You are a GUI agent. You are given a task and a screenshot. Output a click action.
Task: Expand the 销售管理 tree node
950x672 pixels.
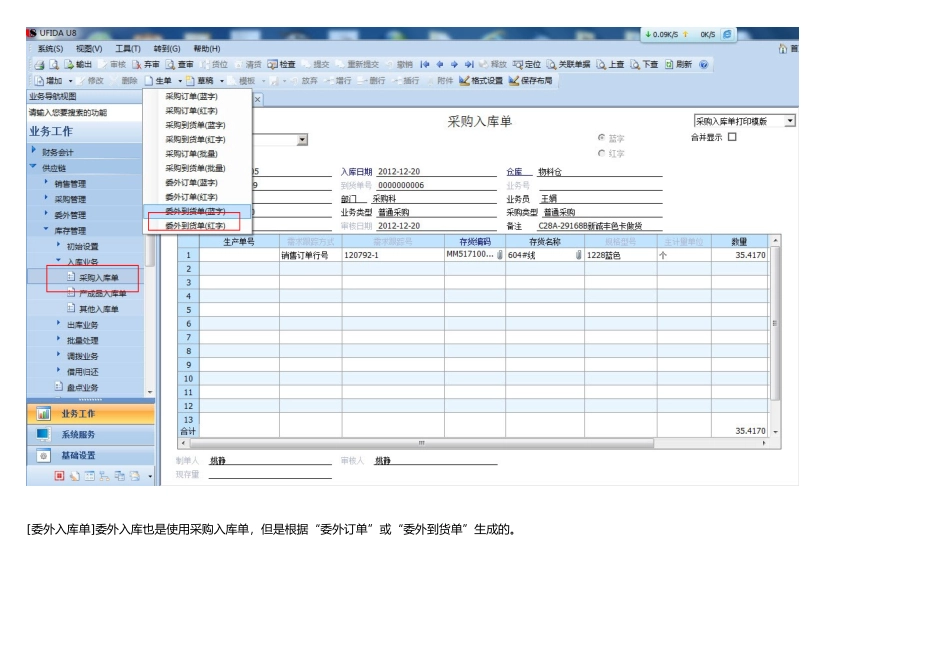[x=46, y=182]
